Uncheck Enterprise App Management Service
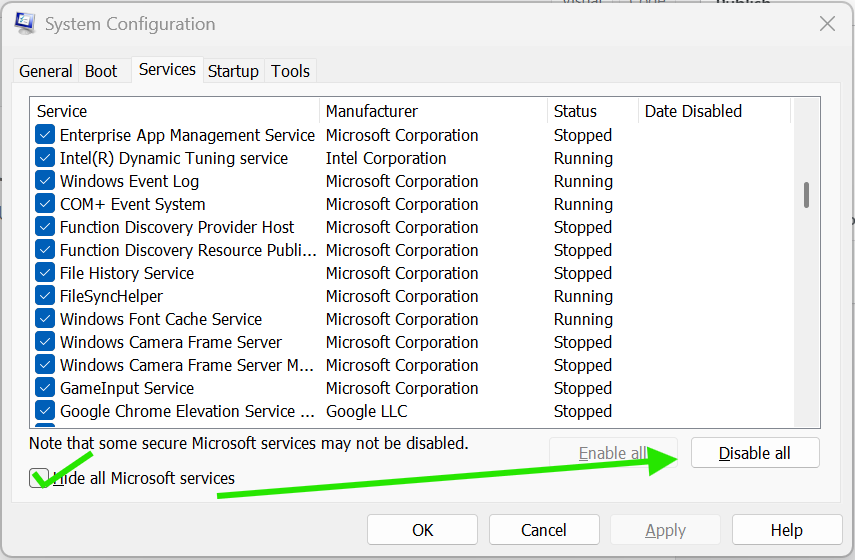Viewport: 855px width, 560px height. tap(45, 135)
